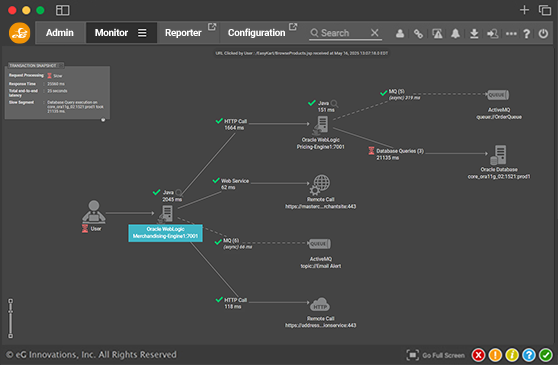Image resolution: width=558 pixels, height=365 pixels.
Task: Open the notification bell icon
Action: point(455,33)
